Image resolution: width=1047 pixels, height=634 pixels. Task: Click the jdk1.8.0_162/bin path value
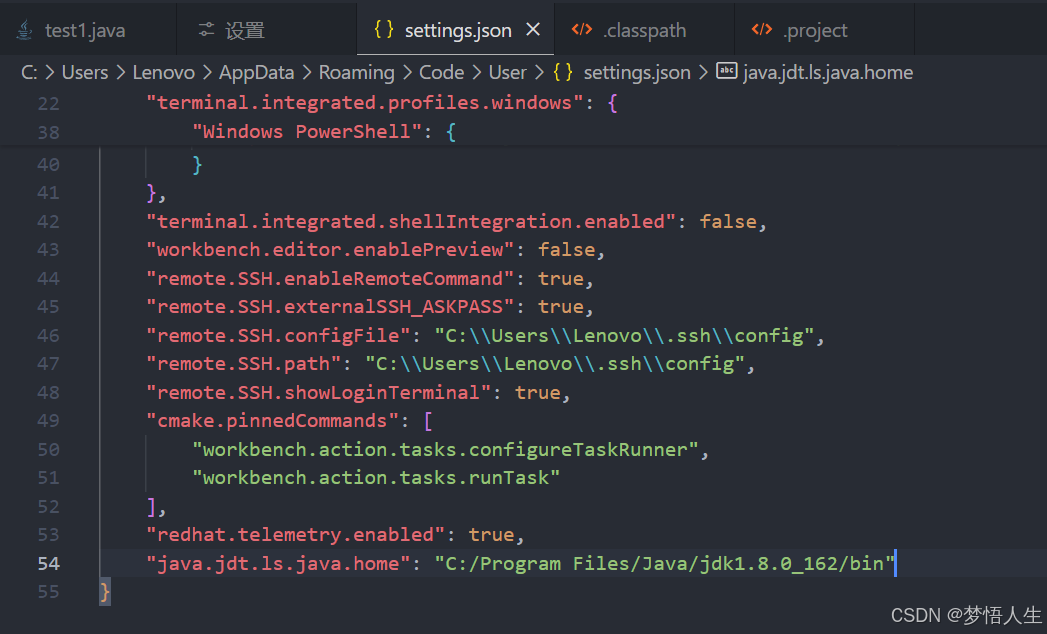(x=664, y=564)
